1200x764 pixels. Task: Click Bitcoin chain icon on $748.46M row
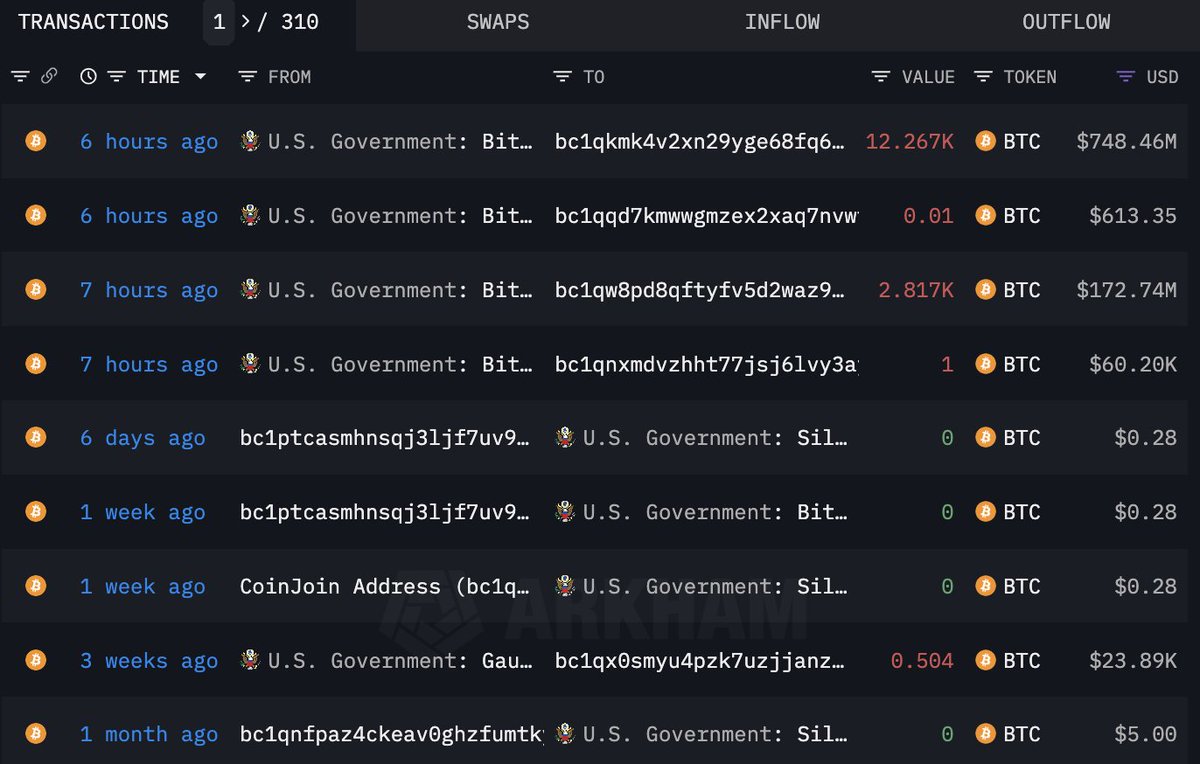pyautogui.click(x=36, y=141)
